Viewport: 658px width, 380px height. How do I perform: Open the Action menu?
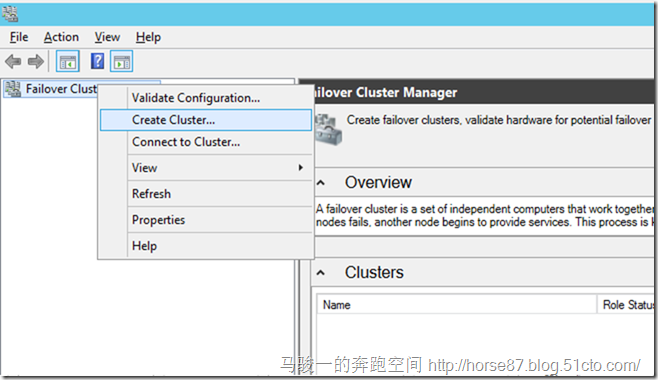click(61, 37)
